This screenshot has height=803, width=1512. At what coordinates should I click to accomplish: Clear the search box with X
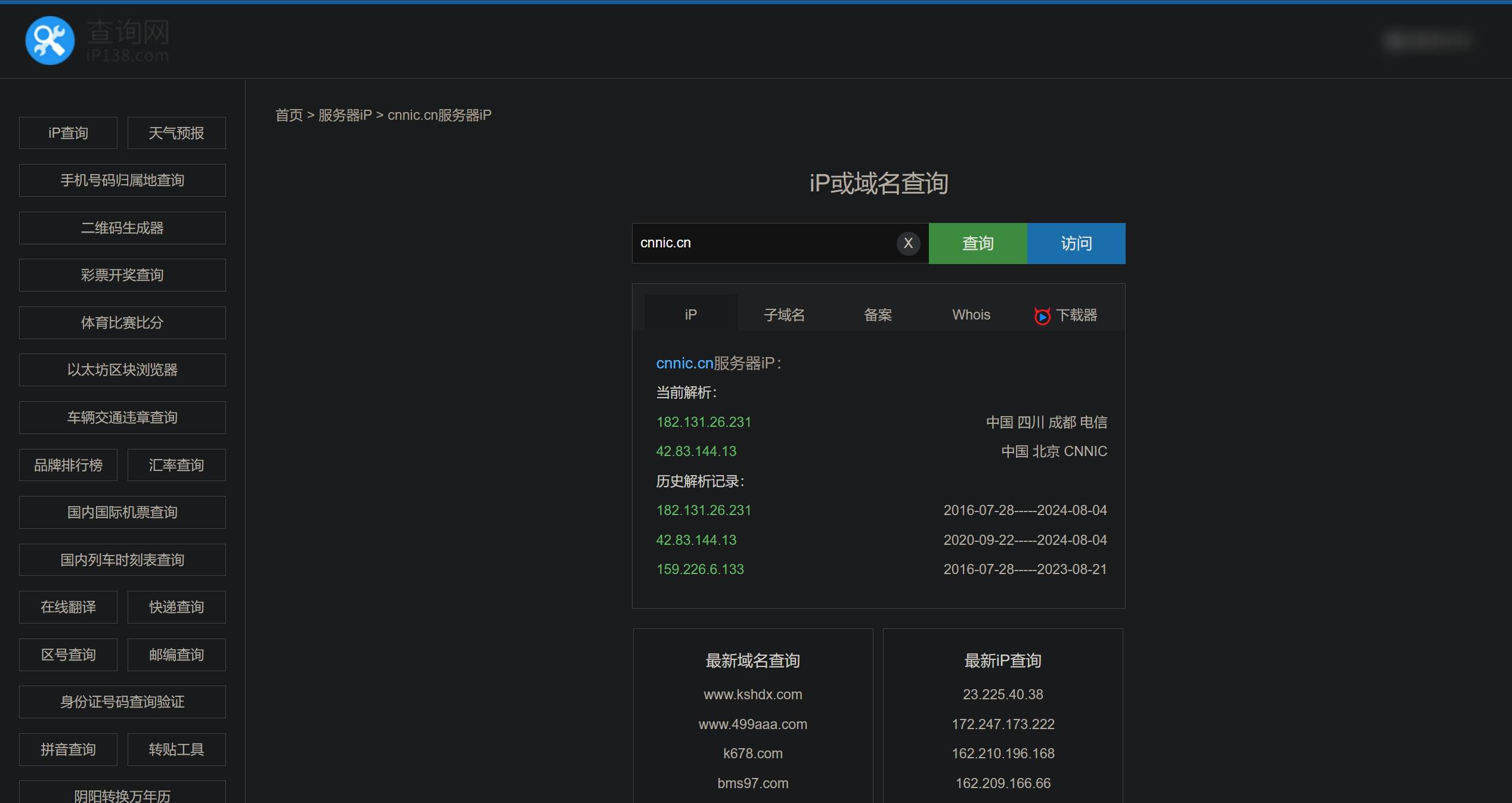tap(908, 243)
